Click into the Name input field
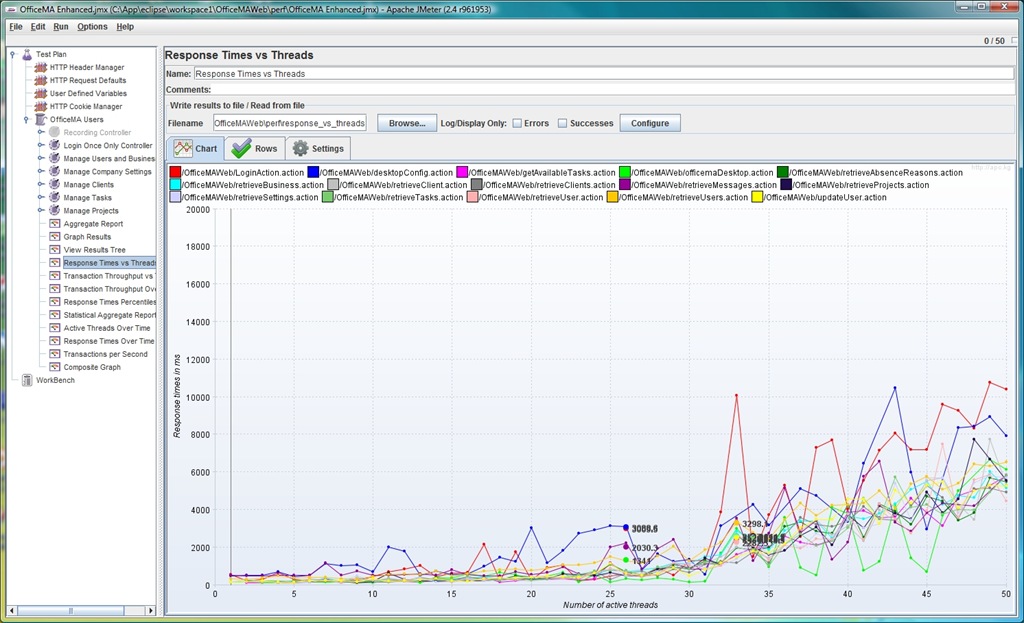Screen dimensions: 1024x623 pyautogui.click(x=603, y=74)
